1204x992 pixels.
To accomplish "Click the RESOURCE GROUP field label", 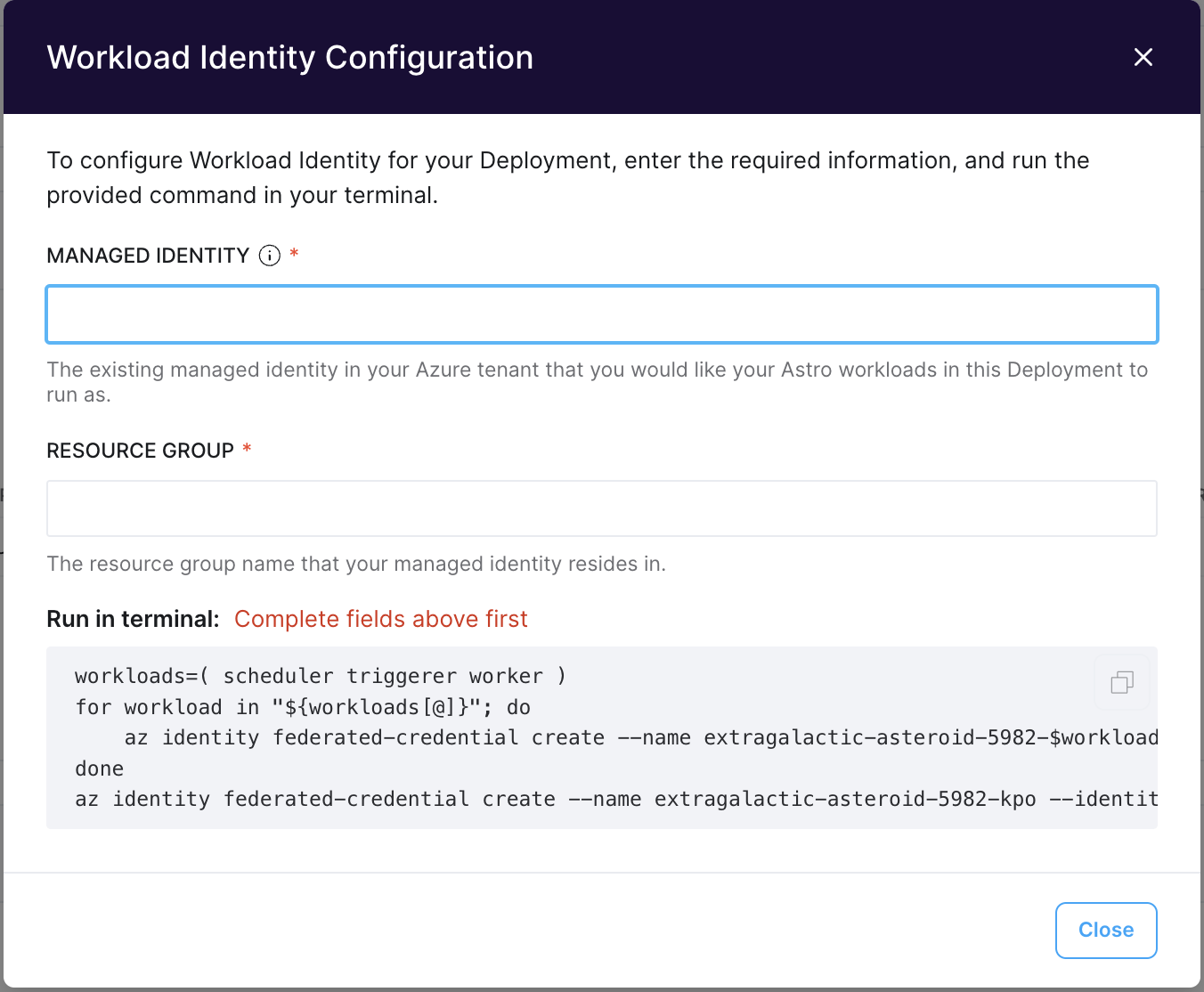I will coord(140,451).
